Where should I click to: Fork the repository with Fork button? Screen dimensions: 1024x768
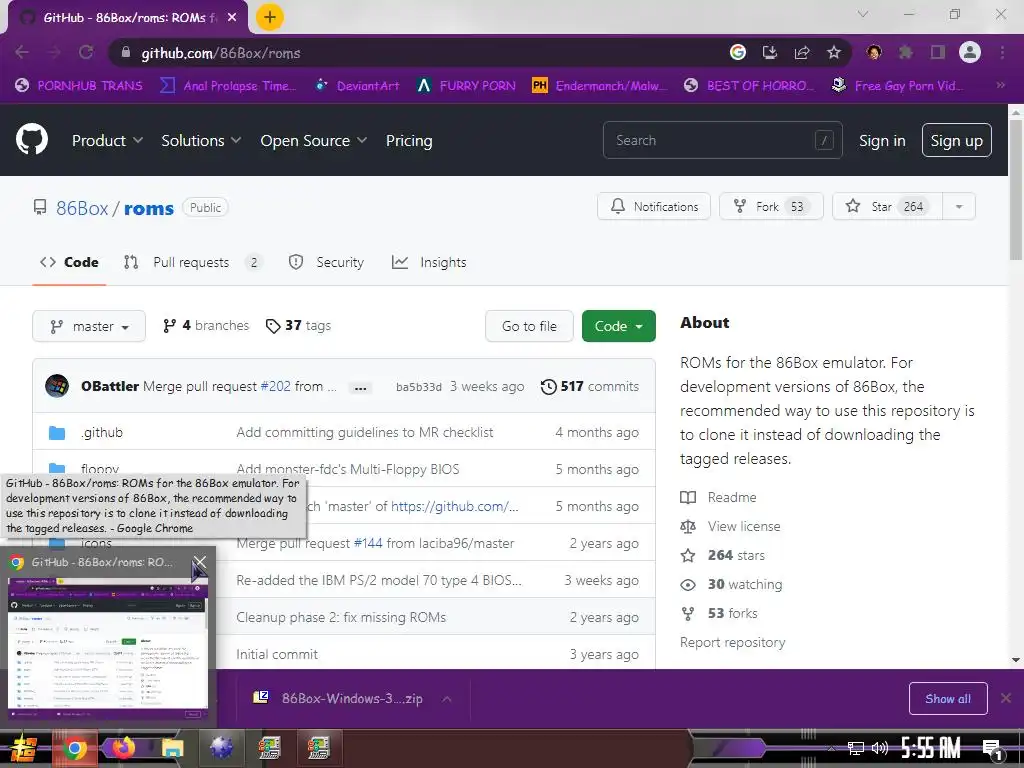tap(771, 206)
